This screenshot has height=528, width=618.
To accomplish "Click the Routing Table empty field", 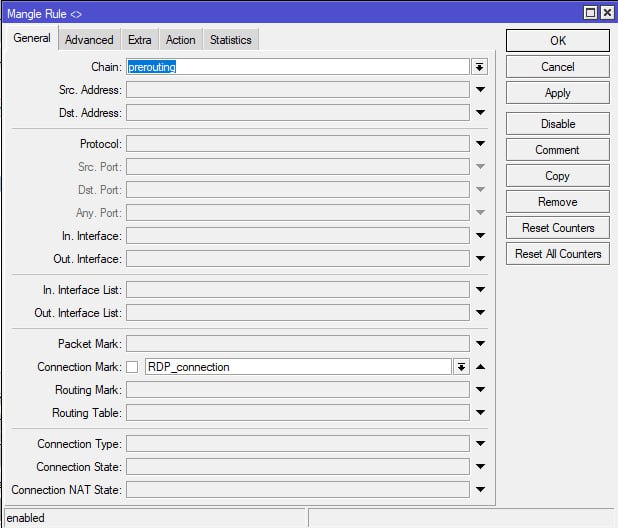I will click(298, 413).
